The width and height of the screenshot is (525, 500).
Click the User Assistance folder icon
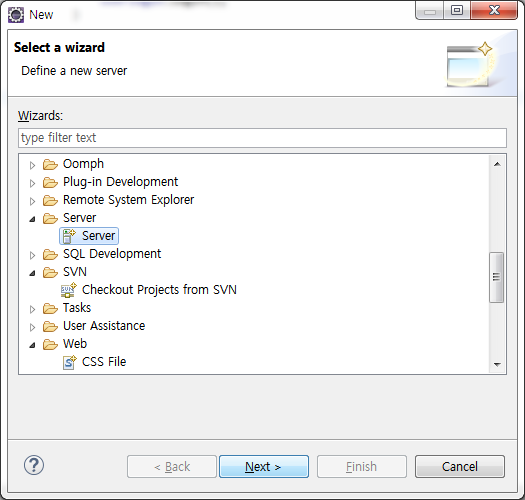tap(50, 327)
